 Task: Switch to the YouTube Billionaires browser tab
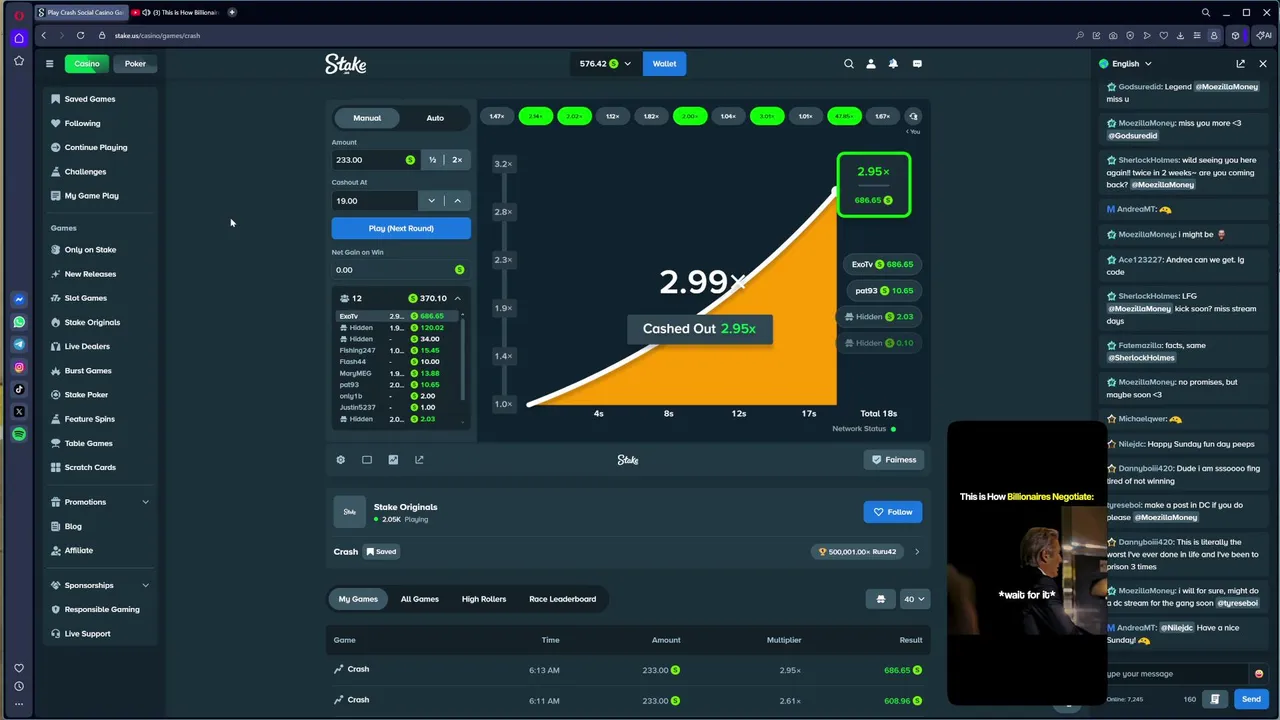click(x=176, y=12)
